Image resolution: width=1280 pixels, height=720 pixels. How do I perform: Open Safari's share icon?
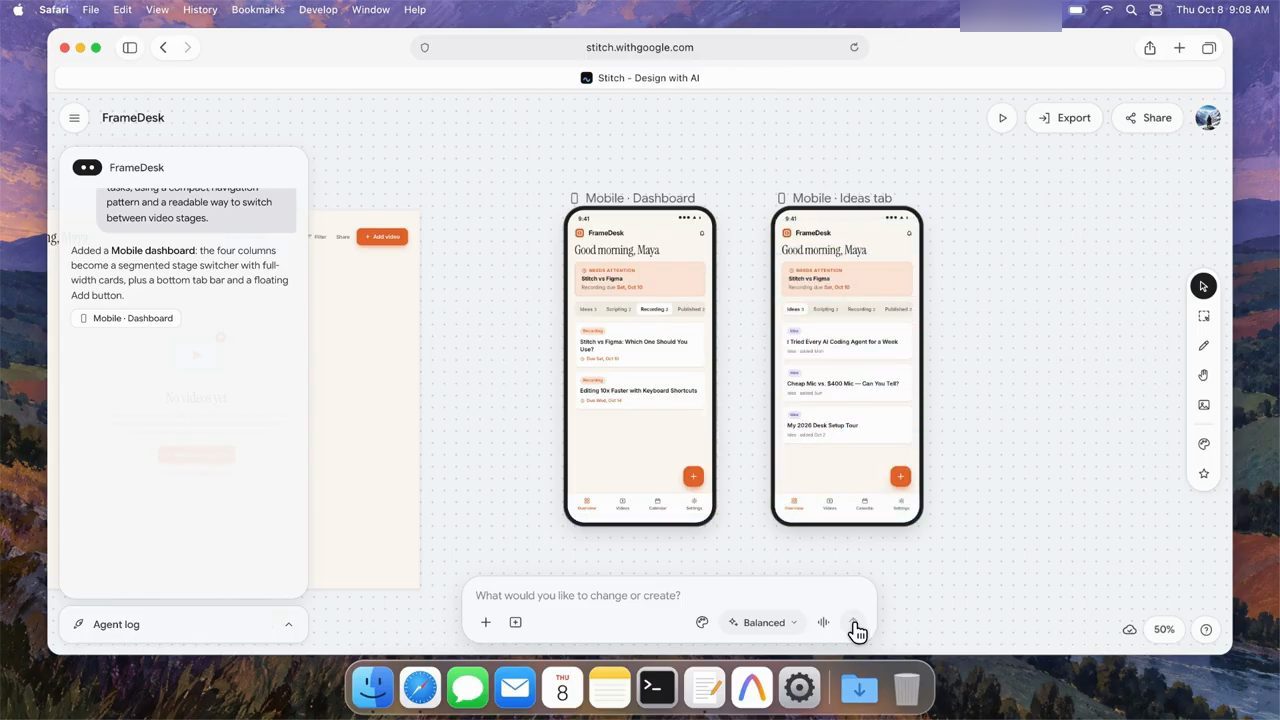[x=1150, y=47]
